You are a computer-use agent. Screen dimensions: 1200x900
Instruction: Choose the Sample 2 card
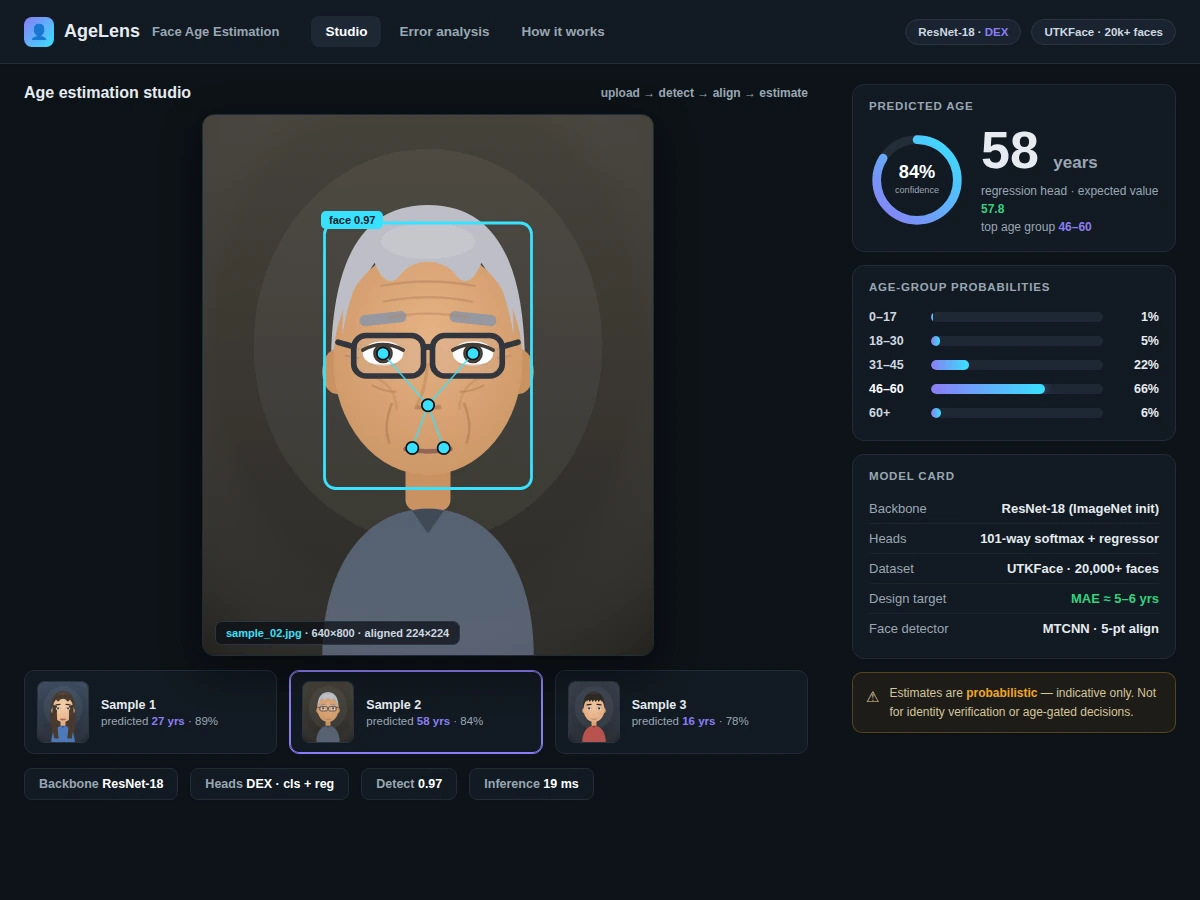pyautogui.click(x=416, y=712)
